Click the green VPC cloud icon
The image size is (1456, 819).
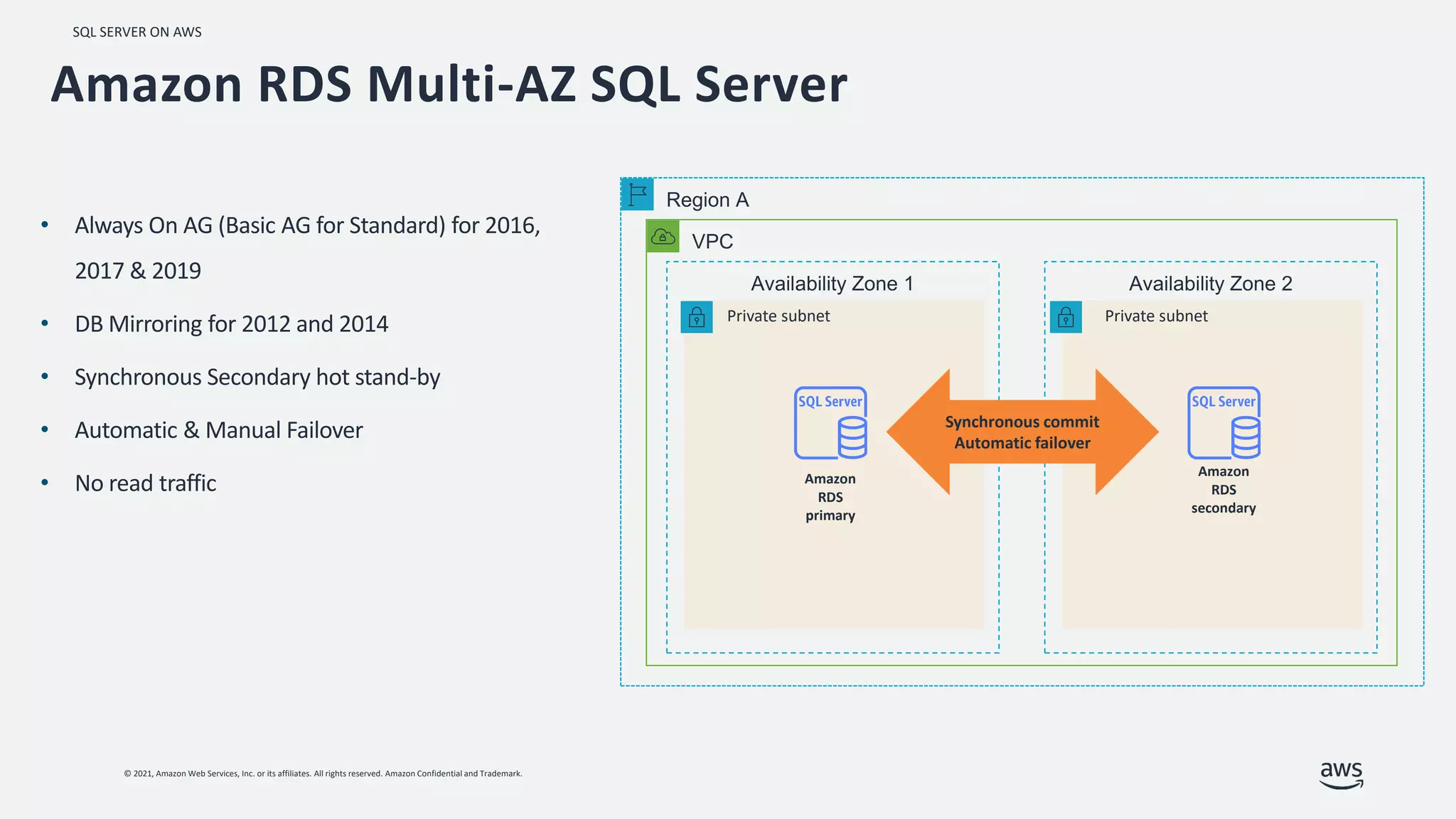[663, 236]
